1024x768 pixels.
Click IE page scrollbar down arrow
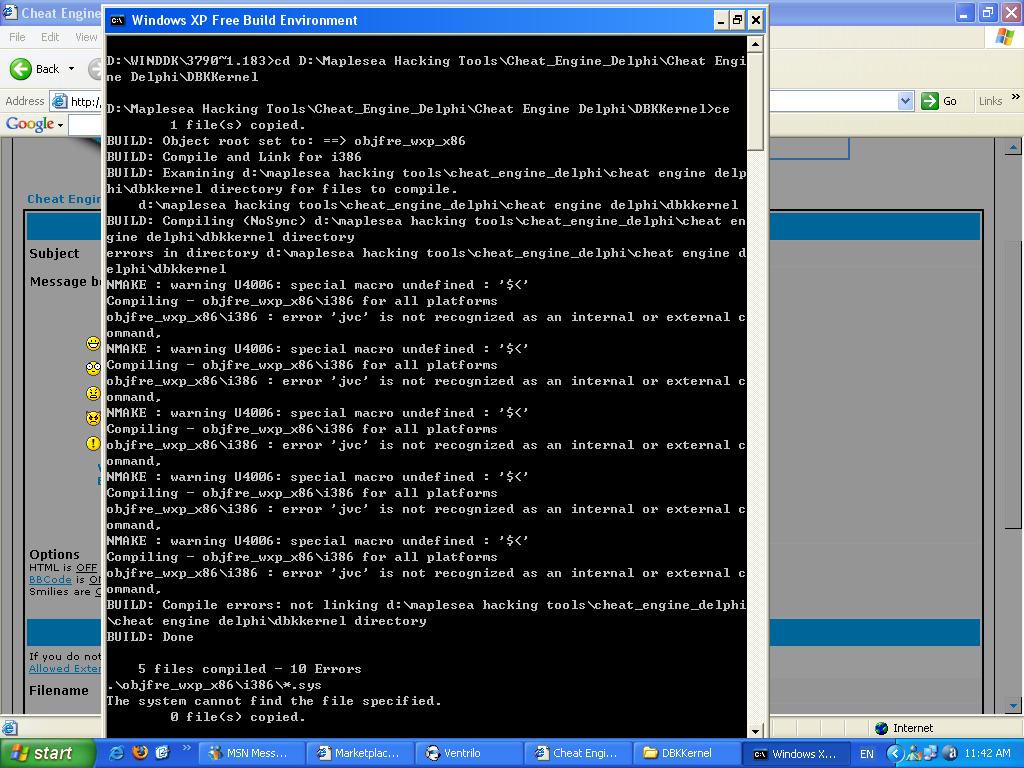click(1013, 705)
